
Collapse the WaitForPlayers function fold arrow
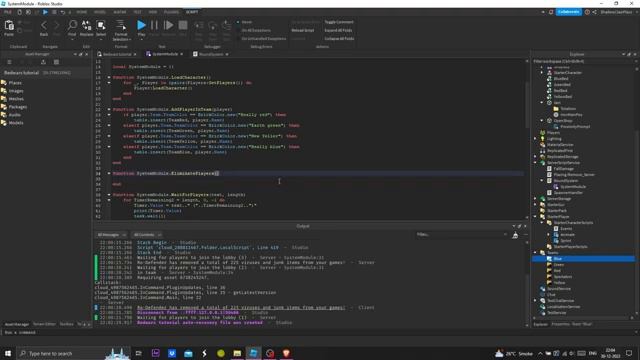point(109,195)
